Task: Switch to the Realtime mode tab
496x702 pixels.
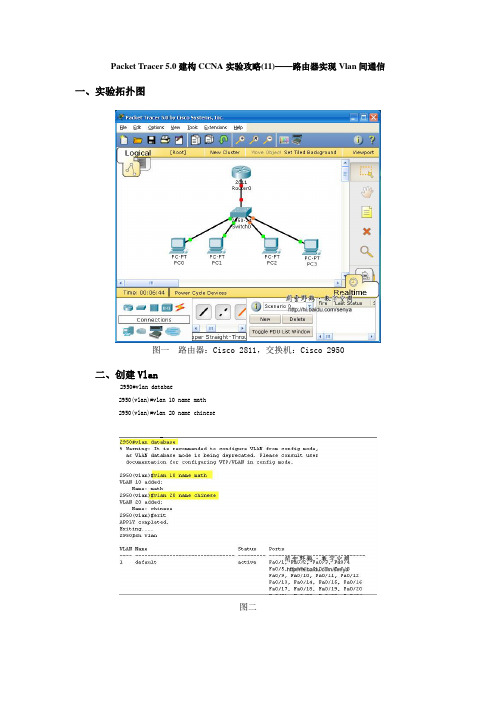Action: click(350, 292)
